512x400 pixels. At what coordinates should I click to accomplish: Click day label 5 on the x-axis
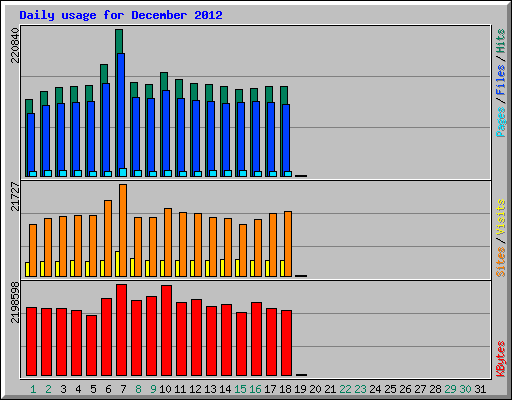click(x=93, y=389)
